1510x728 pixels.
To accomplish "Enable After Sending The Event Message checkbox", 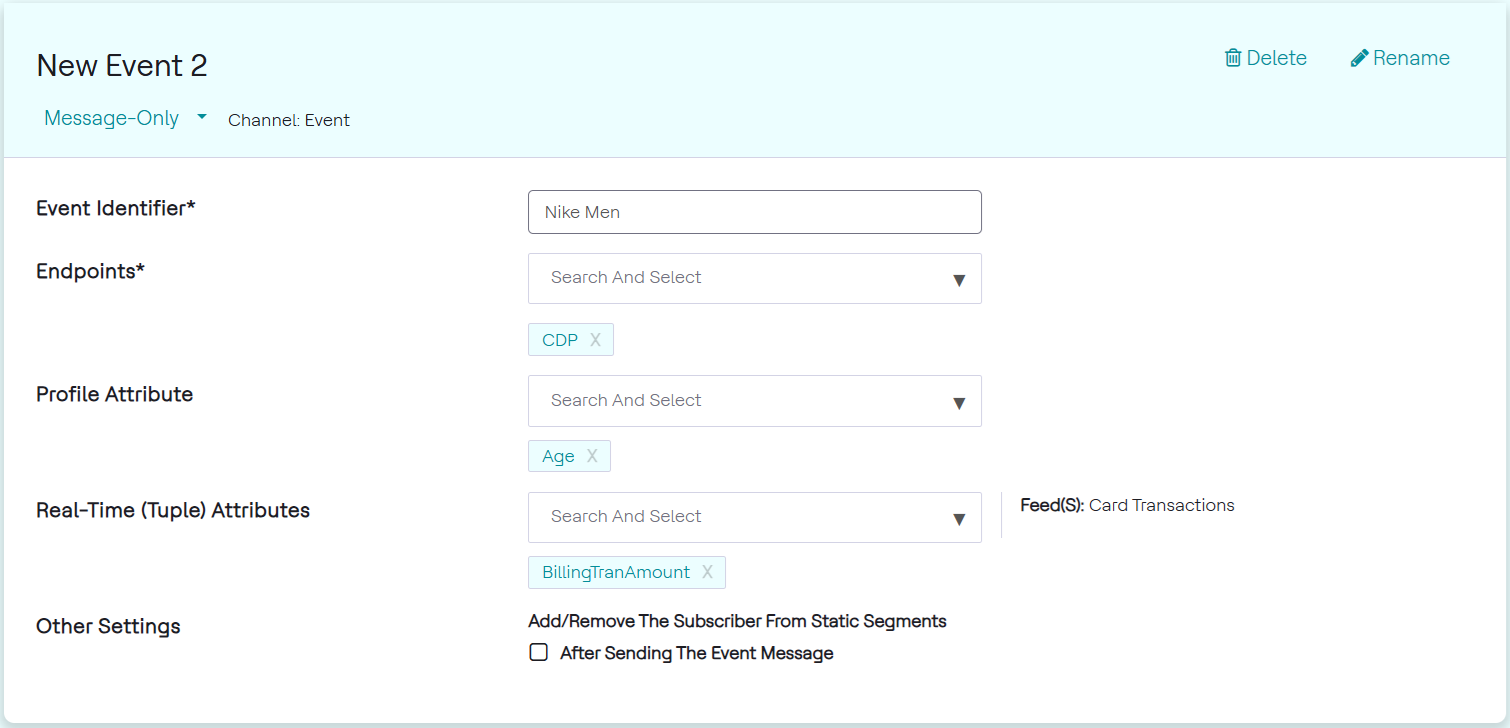I will tap(539, 653).
